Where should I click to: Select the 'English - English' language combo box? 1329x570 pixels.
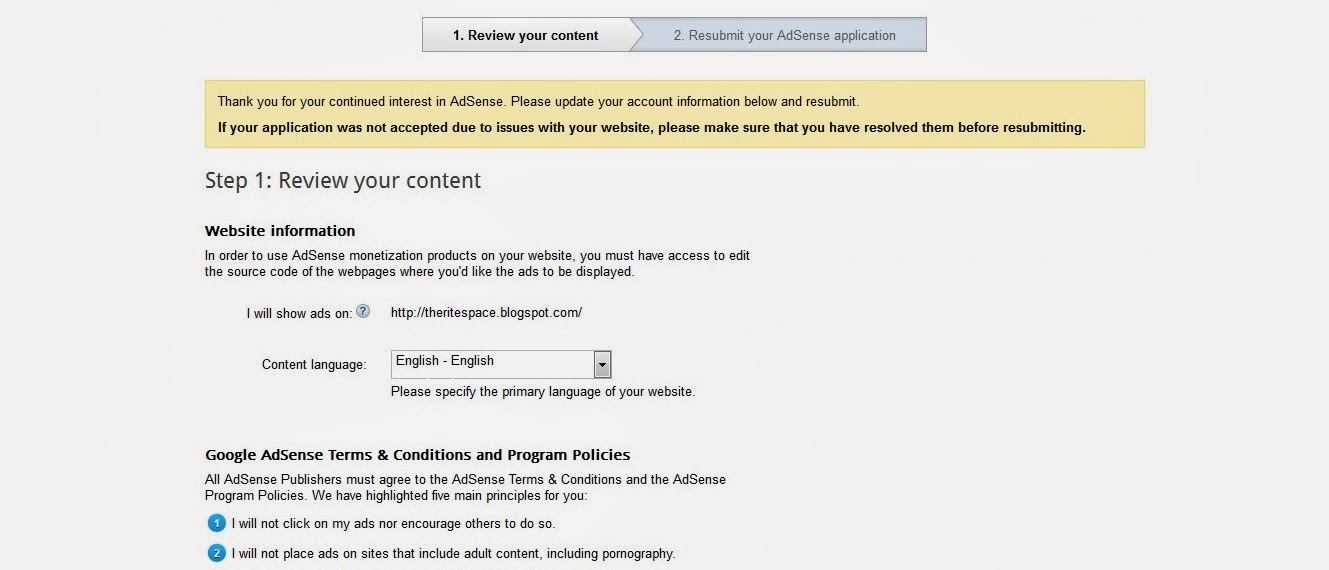[501, 363]
